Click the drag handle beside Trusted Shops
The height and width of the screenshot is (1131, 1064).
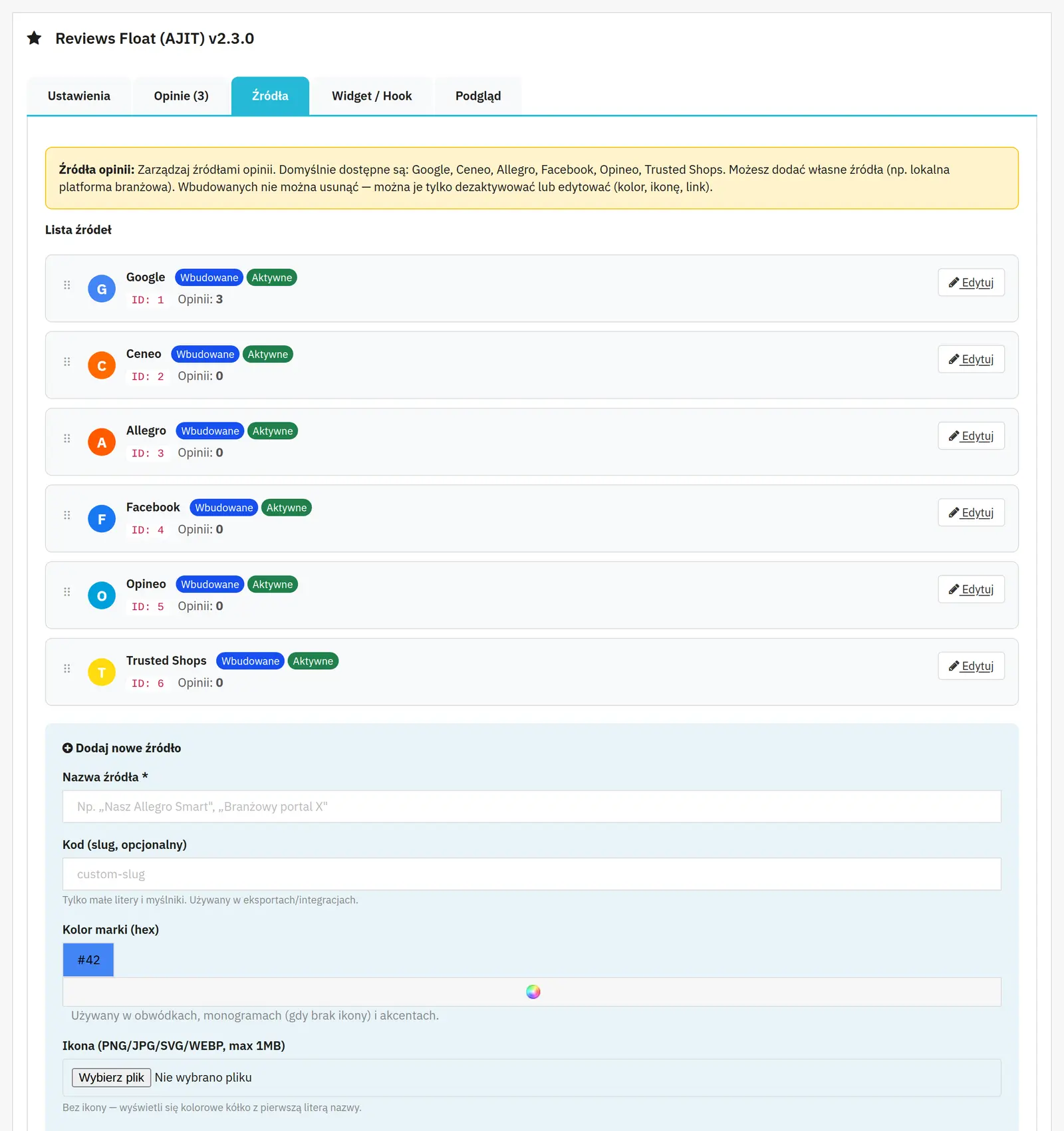(x=67, y=669)
